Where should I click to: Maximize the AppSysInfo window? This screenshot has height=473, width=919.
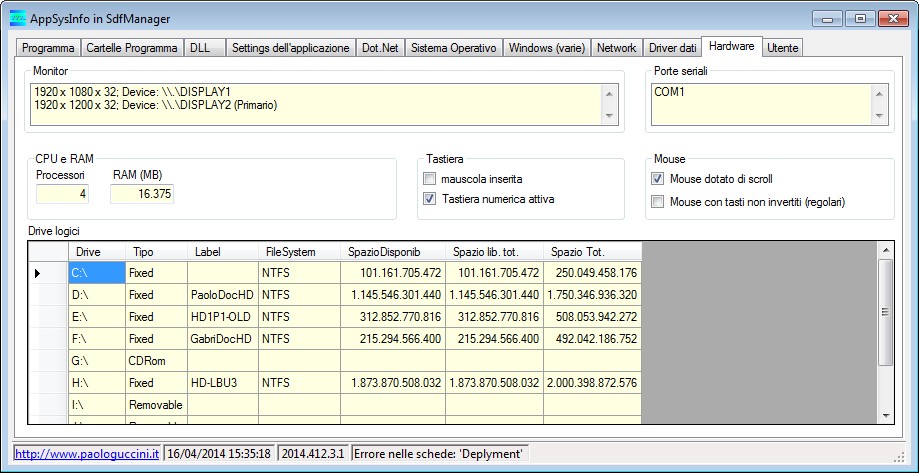(x=860, y=19)
